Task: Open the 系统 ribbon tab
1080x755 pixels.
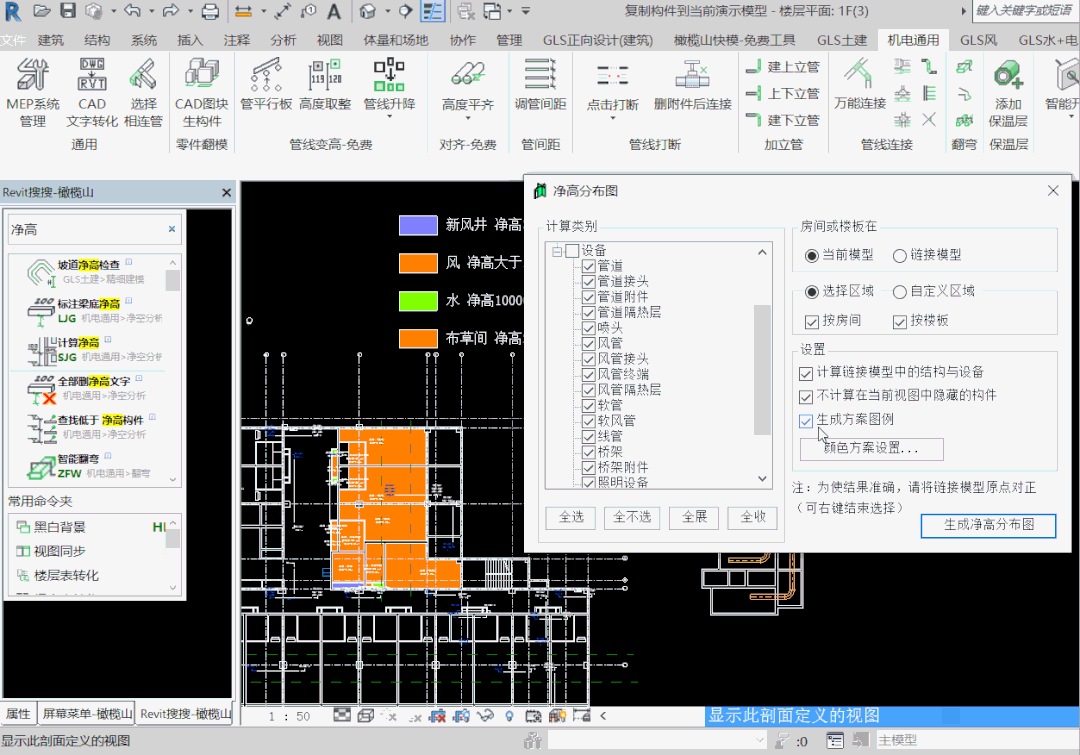Action: click(144, 40)
